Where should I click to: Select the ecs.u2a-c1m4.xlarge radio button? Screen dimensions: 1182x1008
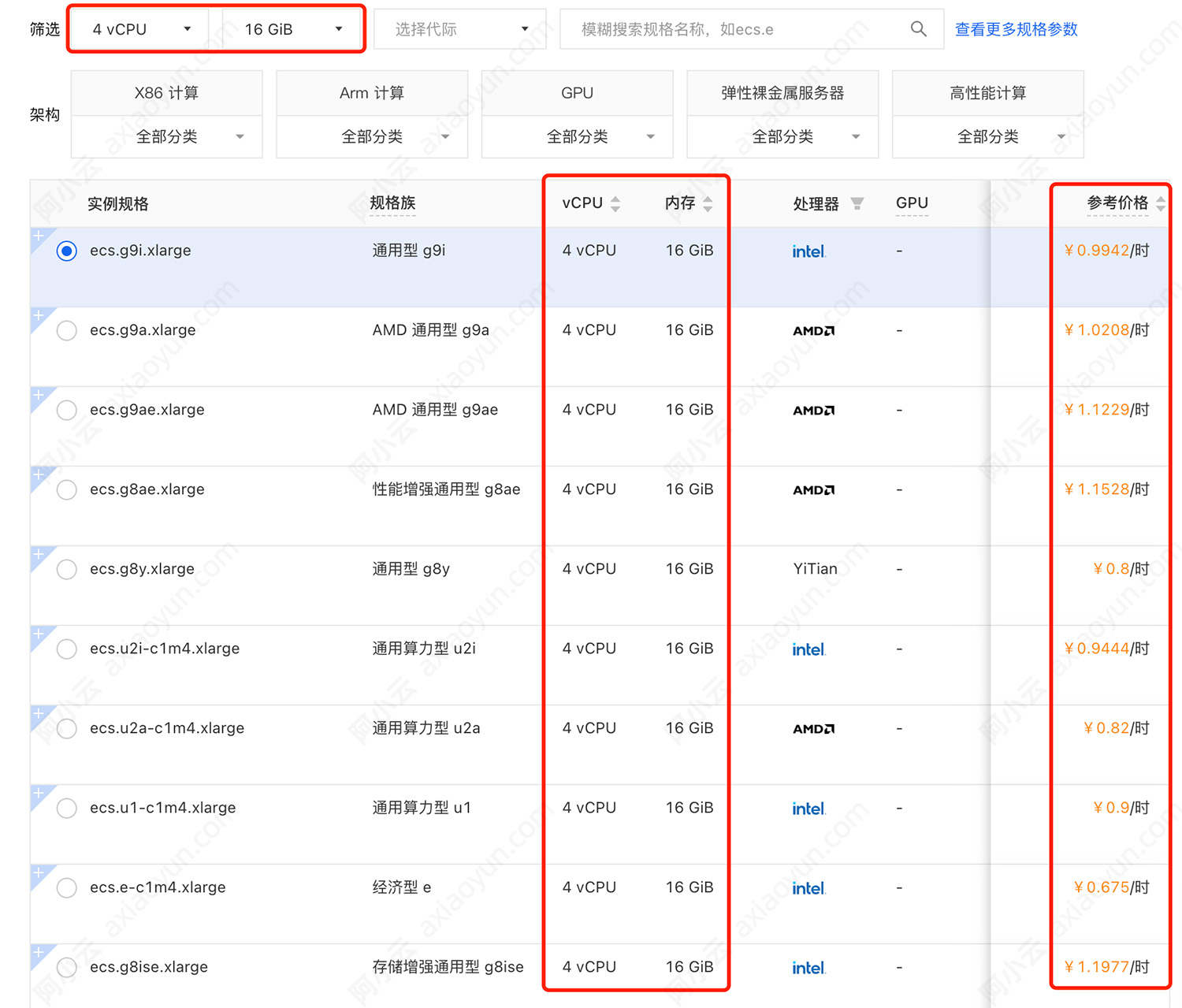67,729
